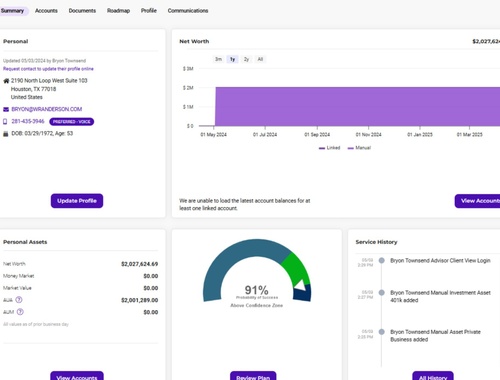Toggle the Linked legend series

click(x=329, y=148)
